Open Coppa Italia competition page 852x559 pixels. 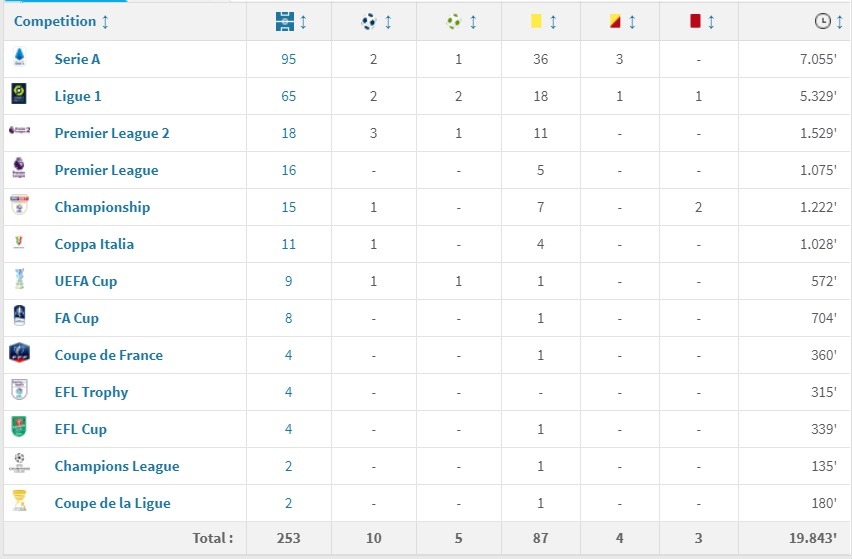[x=94, y=244]
